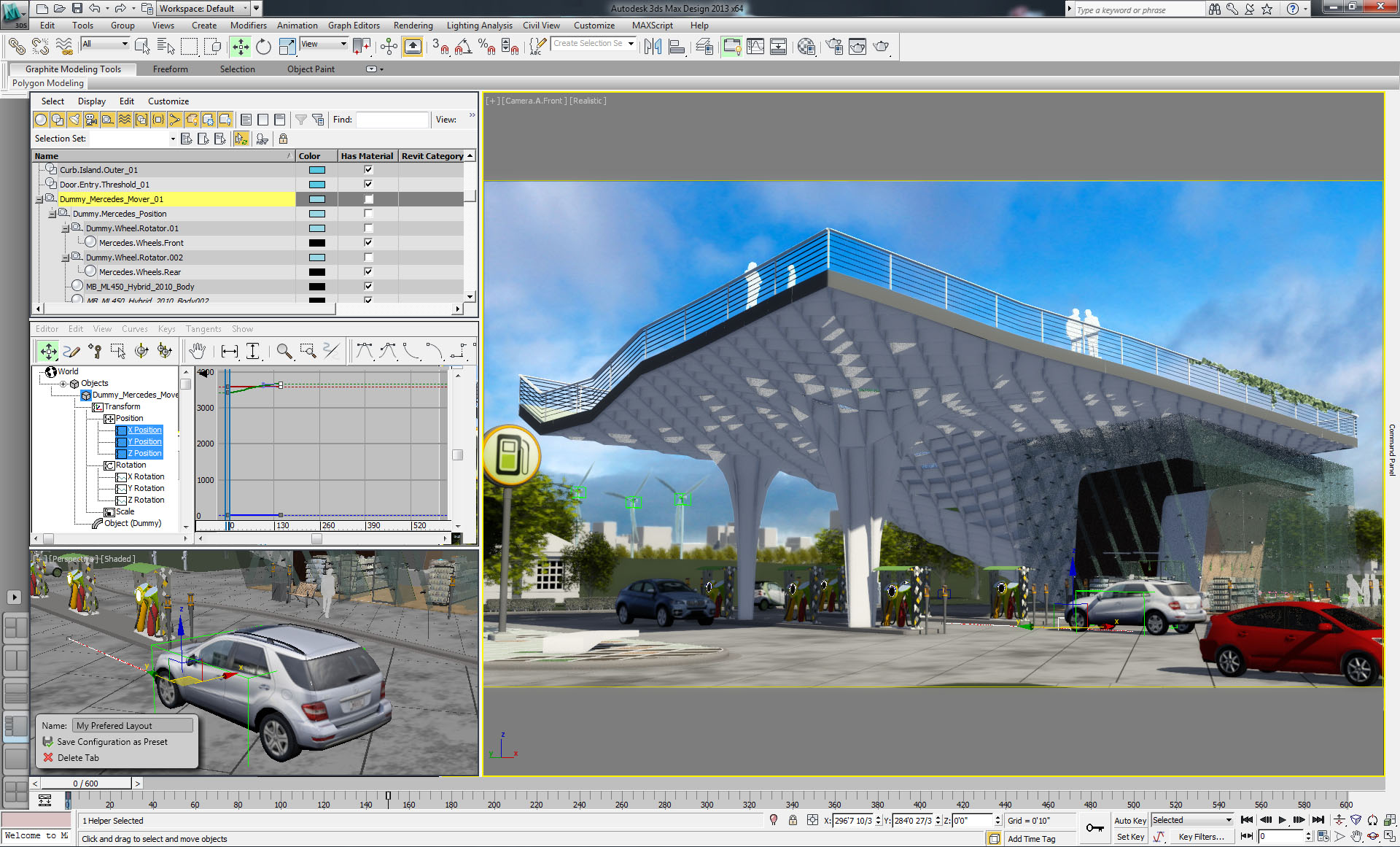
Task: Click the Zoom tool in curve editor
Action: pos(284,351)
